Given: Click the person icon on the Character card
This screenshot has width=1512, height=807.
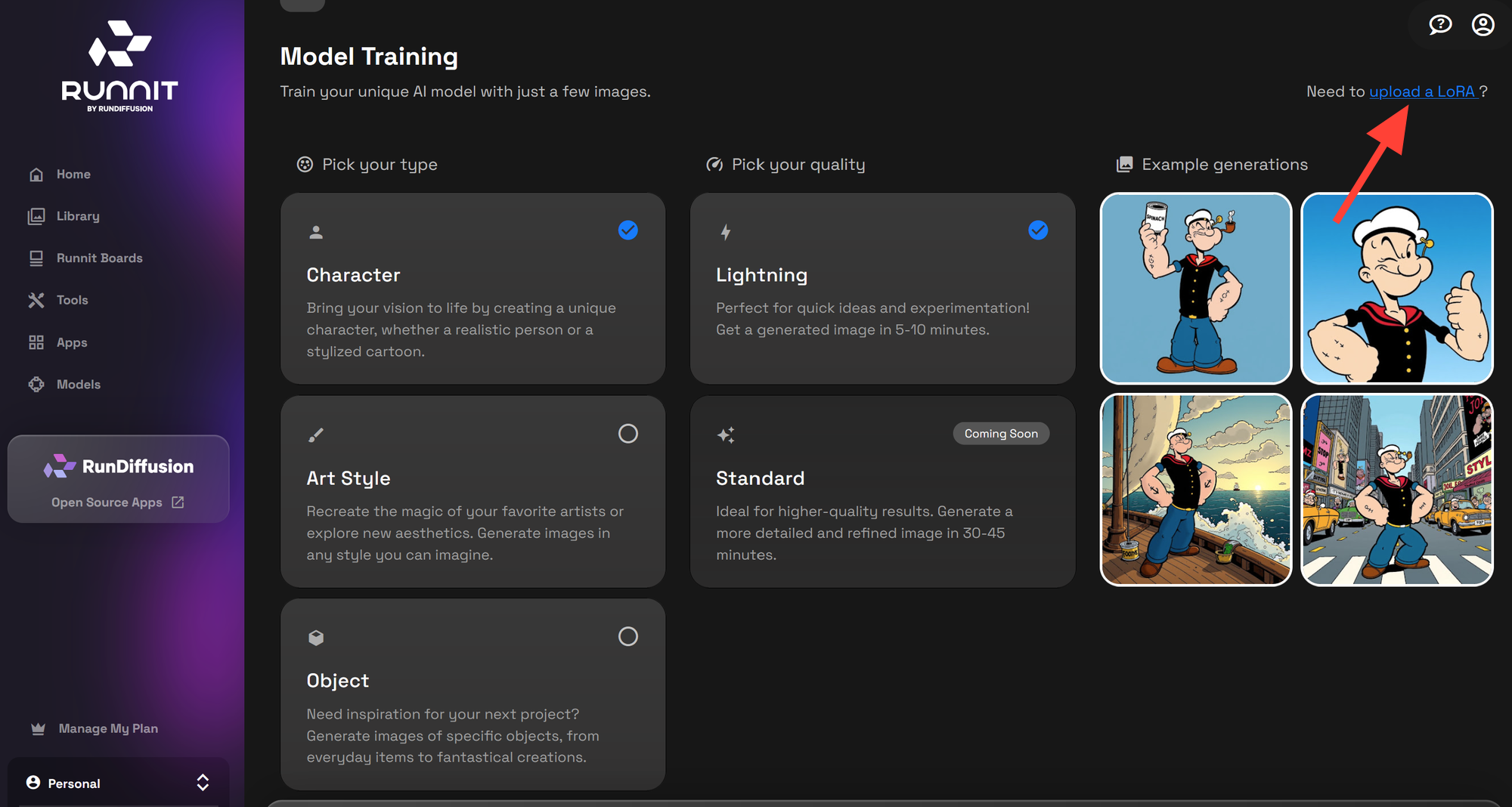Looking at the screenshot, I should tap(316, 232).
